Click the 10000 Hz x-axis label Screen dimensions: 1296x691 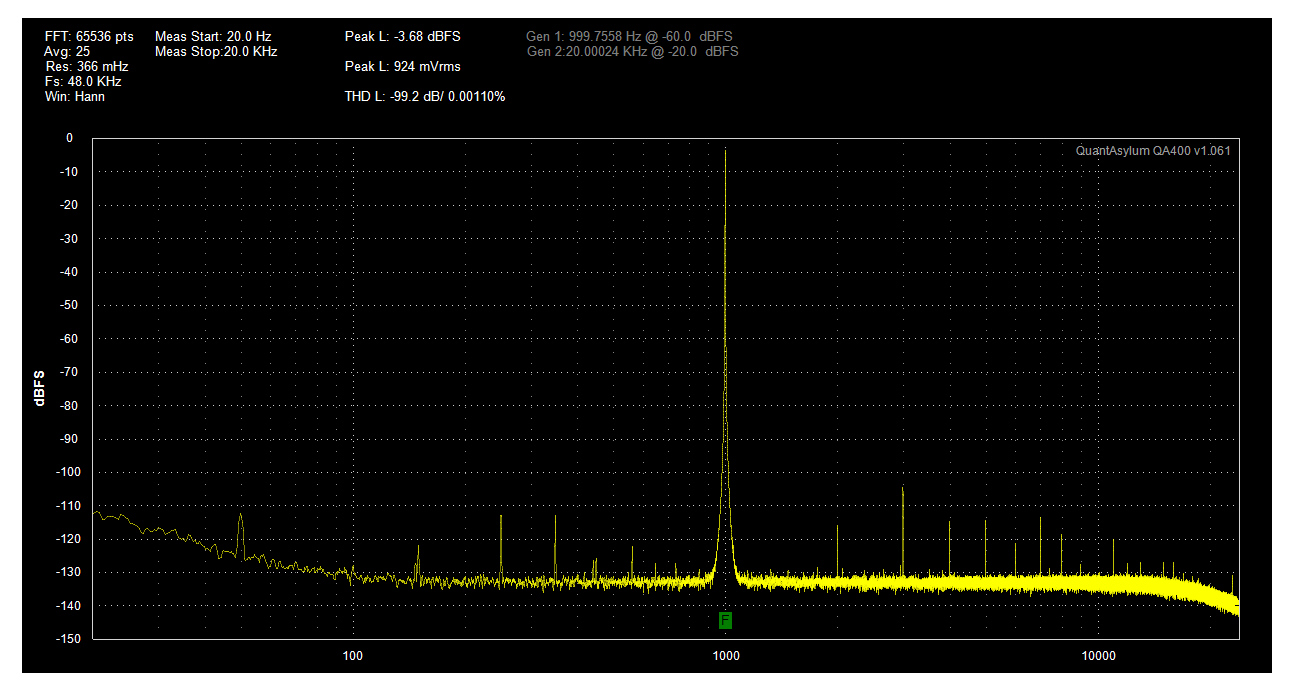point(1098,656)
